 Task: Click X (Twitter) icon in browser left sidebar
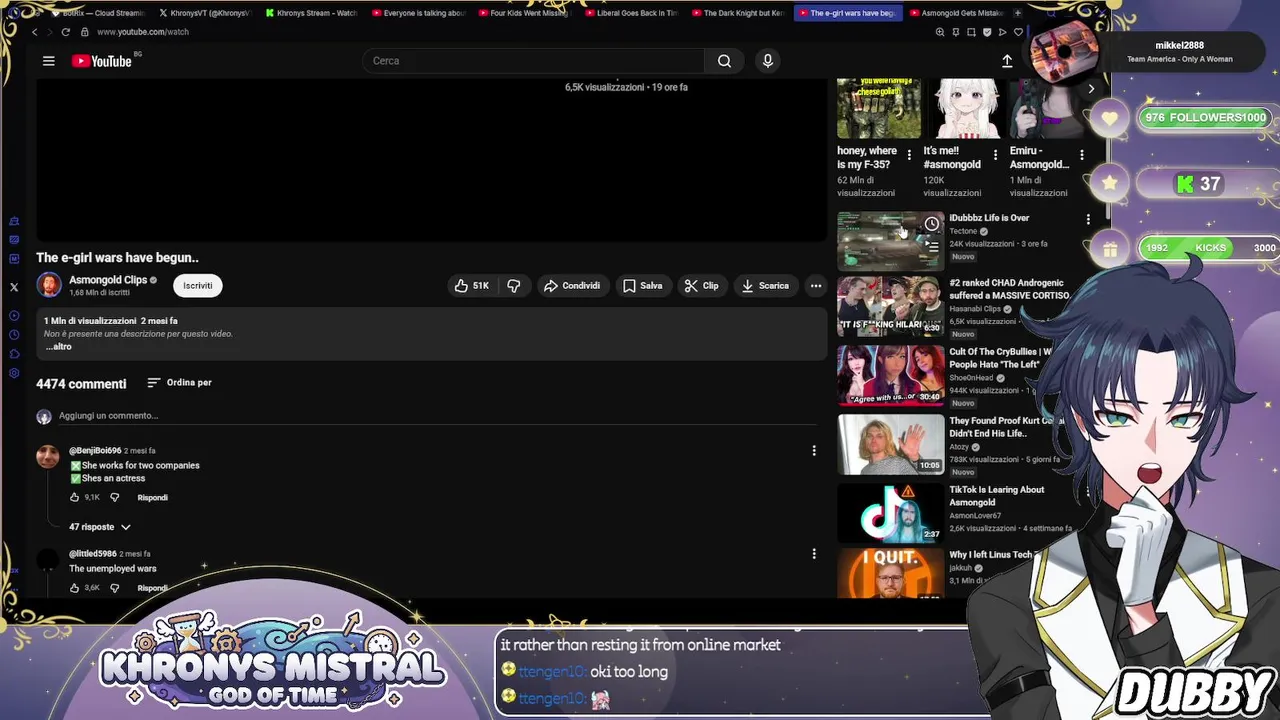(x=14, y=287)
